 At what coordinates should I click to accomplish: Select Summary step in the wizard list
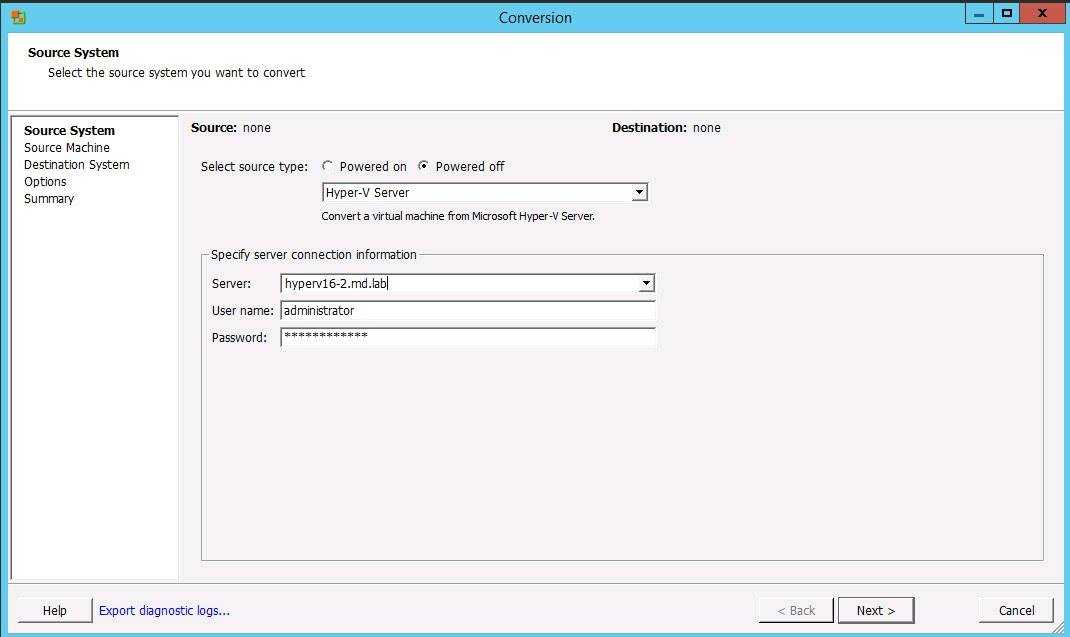(49, 199)
